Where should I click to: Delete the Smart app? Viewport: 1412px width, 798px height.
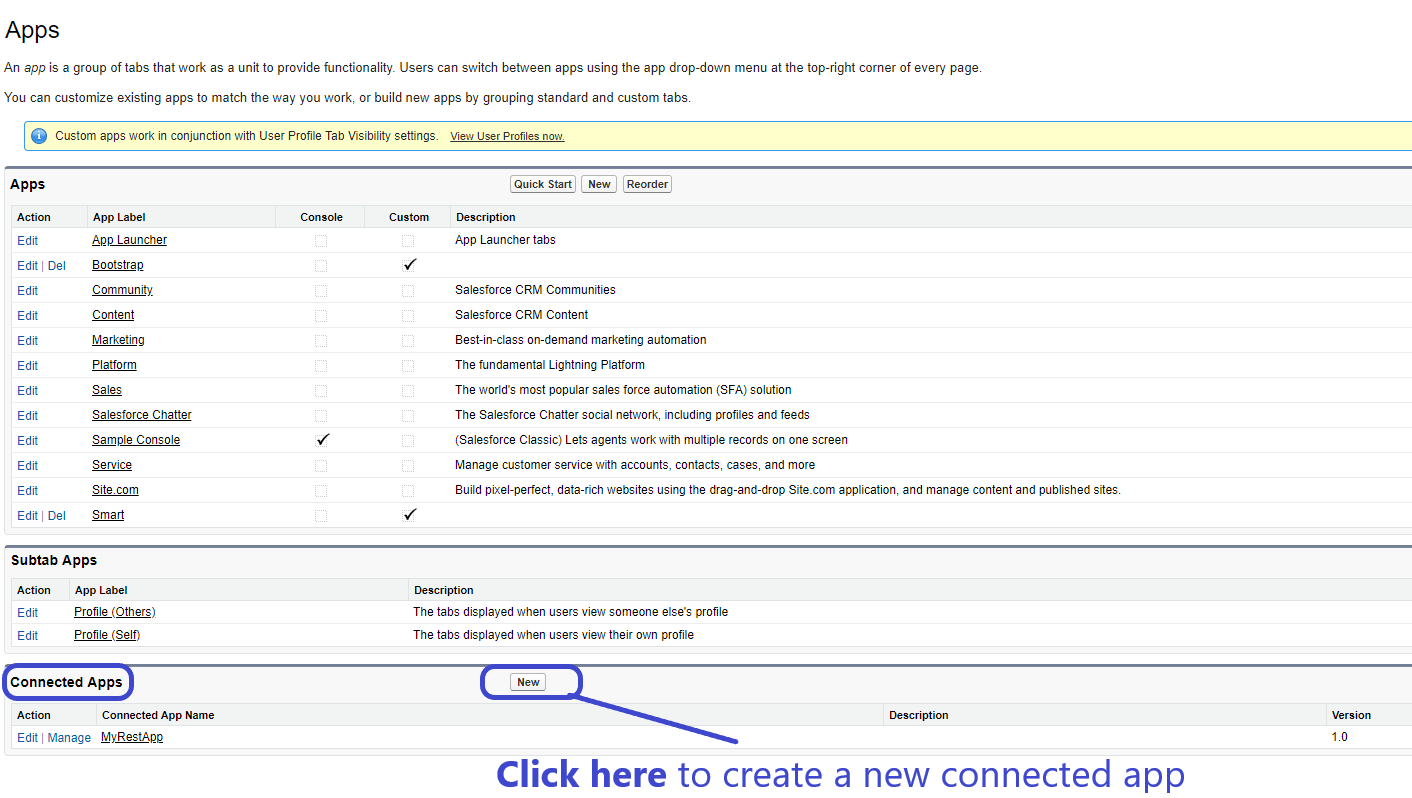click(57, 515)
